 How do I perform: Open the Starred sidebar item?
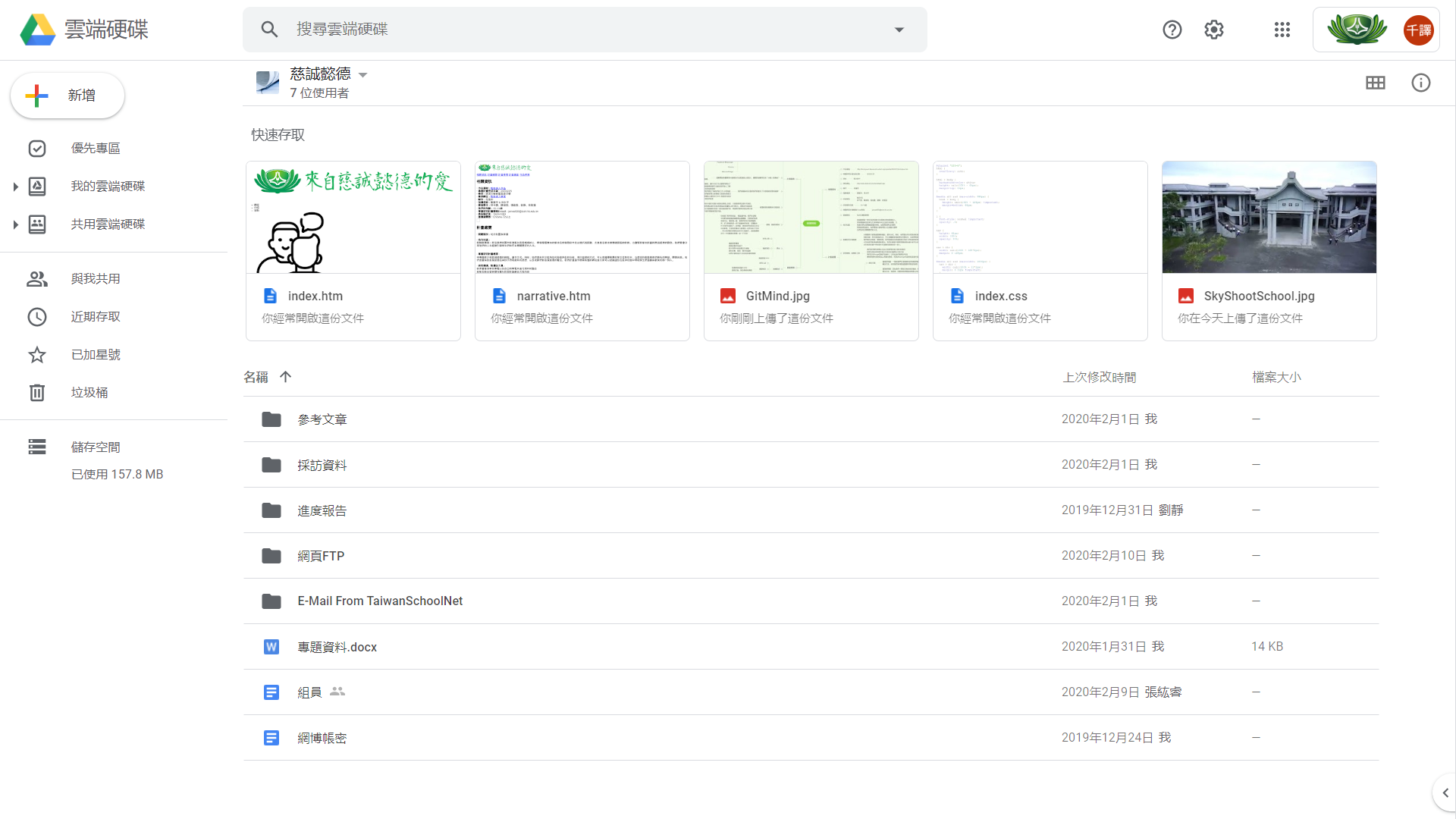pos(96,354)
